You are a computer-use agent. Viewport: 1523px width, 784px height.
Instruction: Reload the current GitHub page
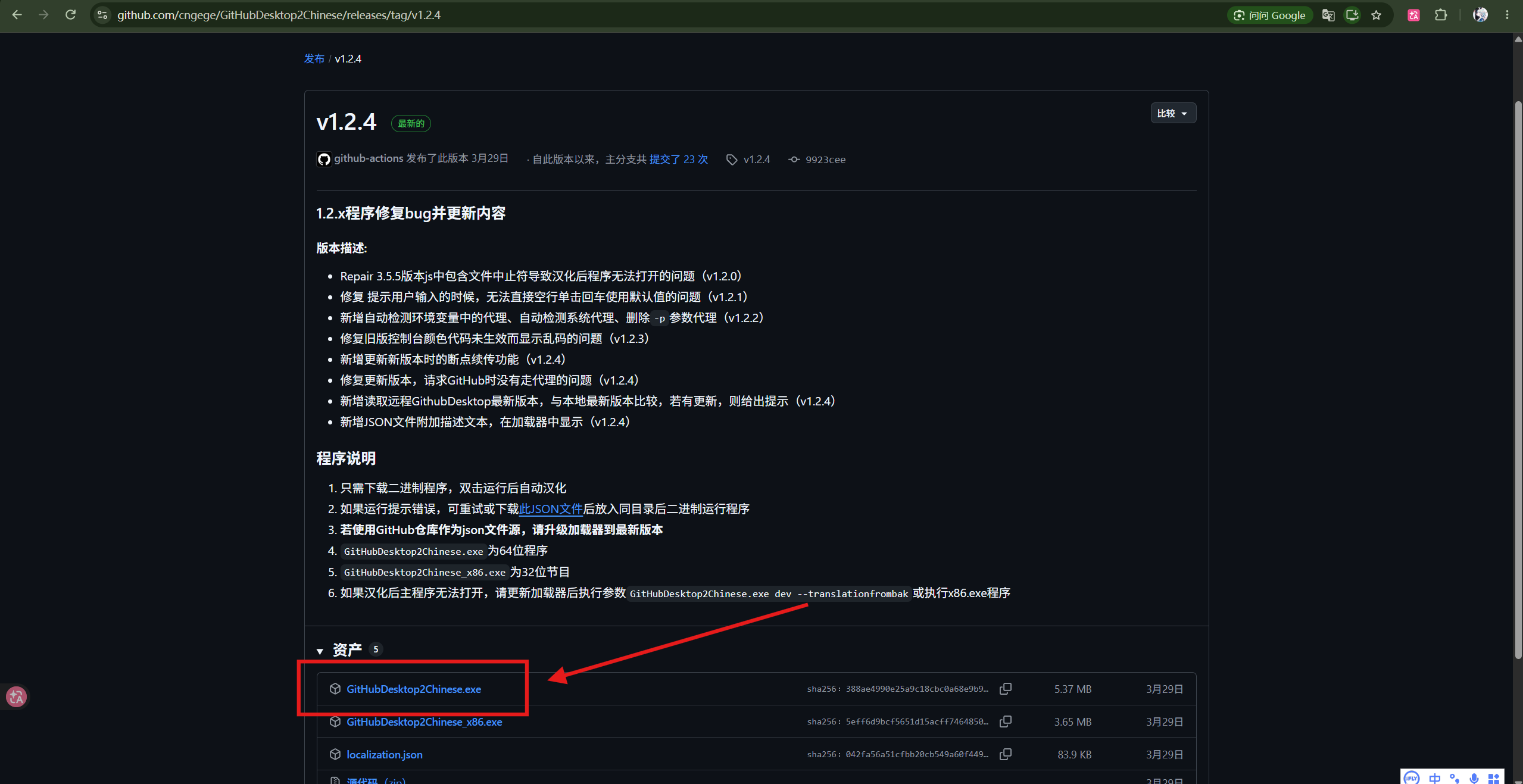click(70, 15)
